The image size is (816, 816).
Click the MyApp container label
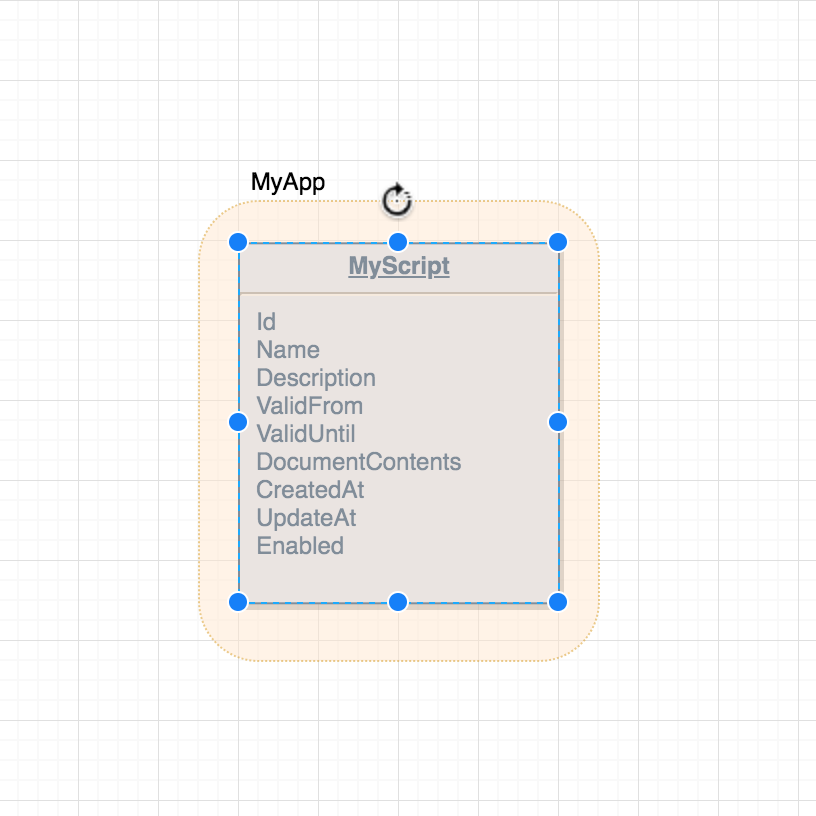point(287,182)
